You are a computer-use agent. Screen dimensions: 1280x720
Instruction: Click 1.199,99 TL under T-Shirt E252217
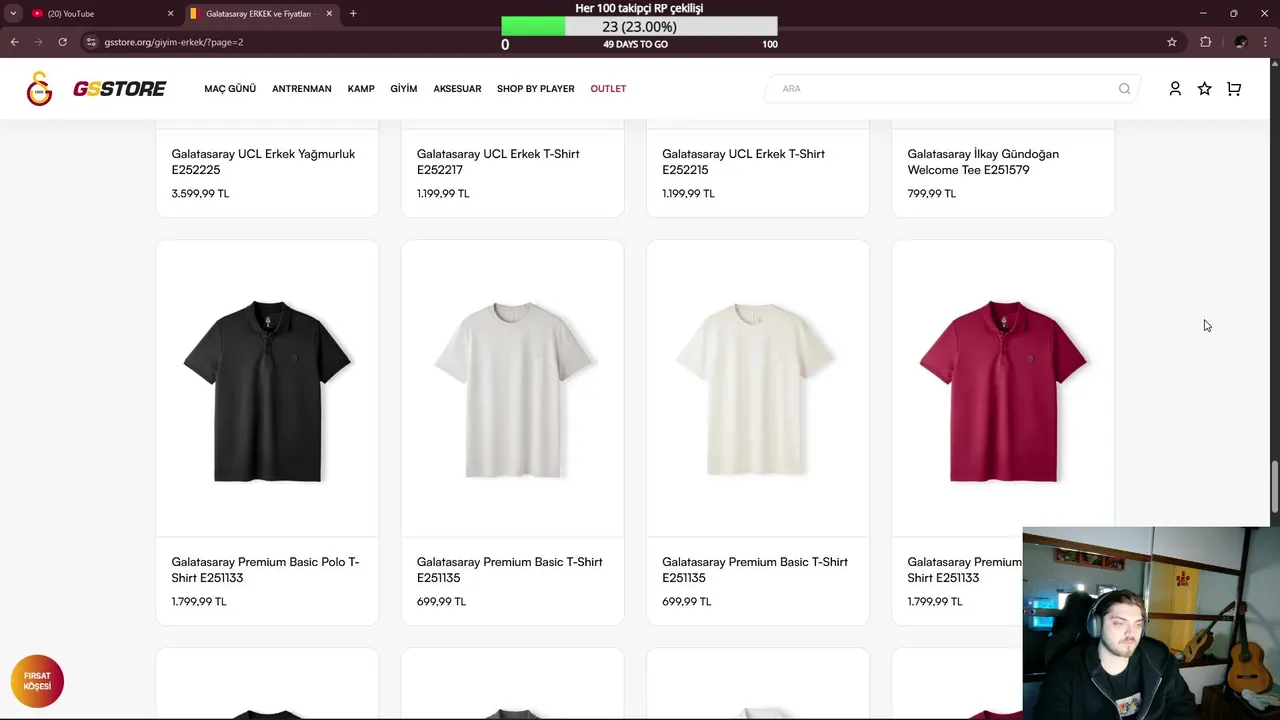[x=443, y=194]
